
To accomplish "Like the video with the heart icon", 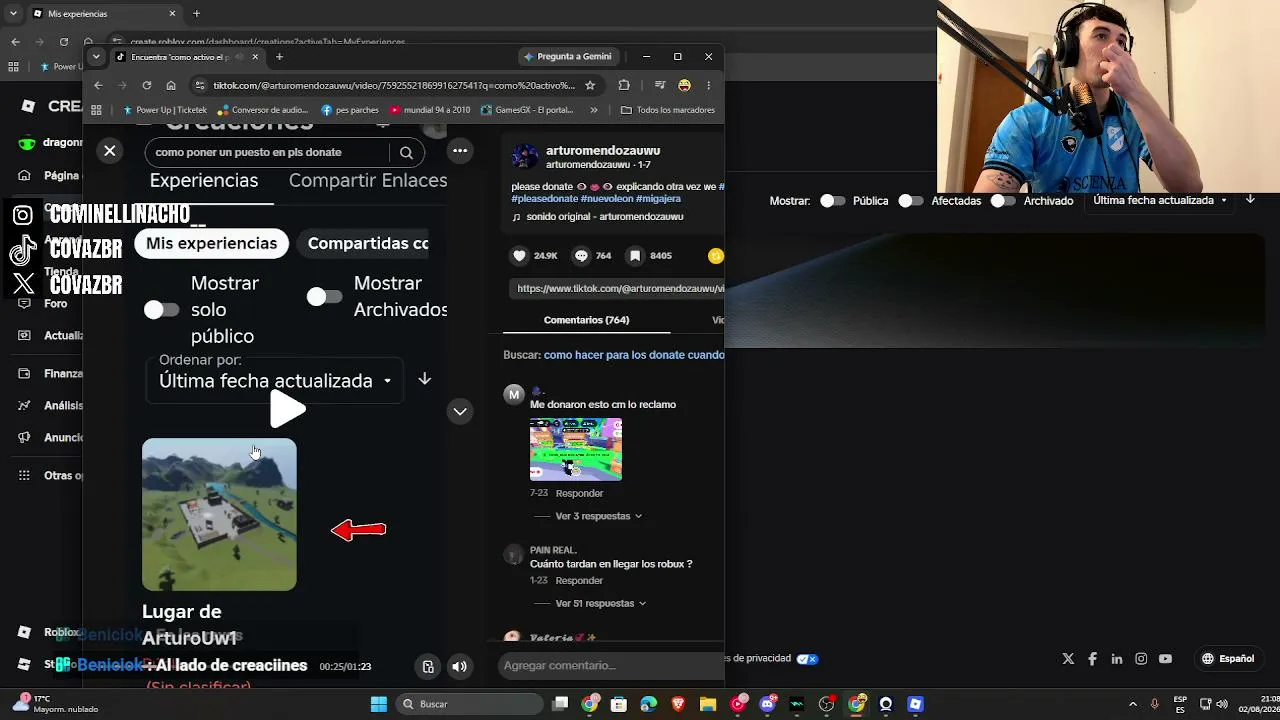I will point(519,256).
